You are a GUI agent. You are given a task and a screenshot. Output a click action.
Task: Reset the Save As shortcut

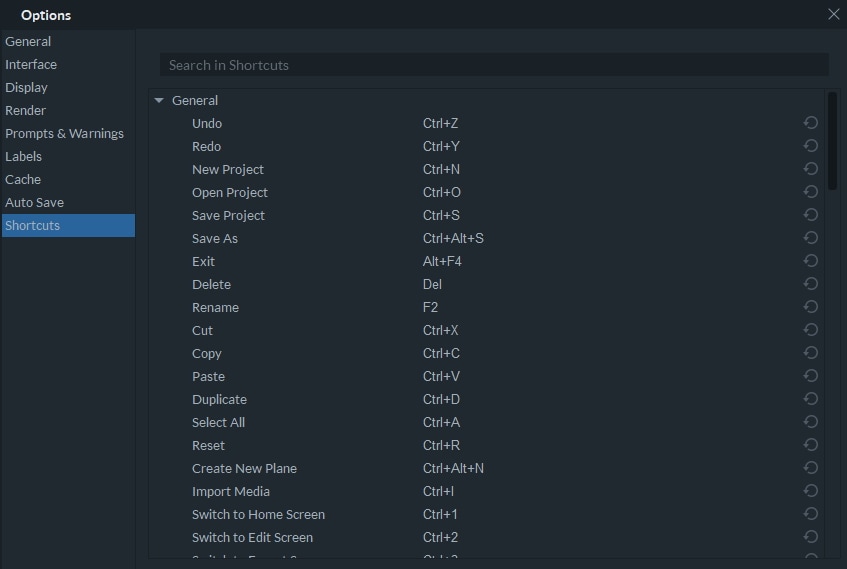pyautogui.click(x=811, y=238)
